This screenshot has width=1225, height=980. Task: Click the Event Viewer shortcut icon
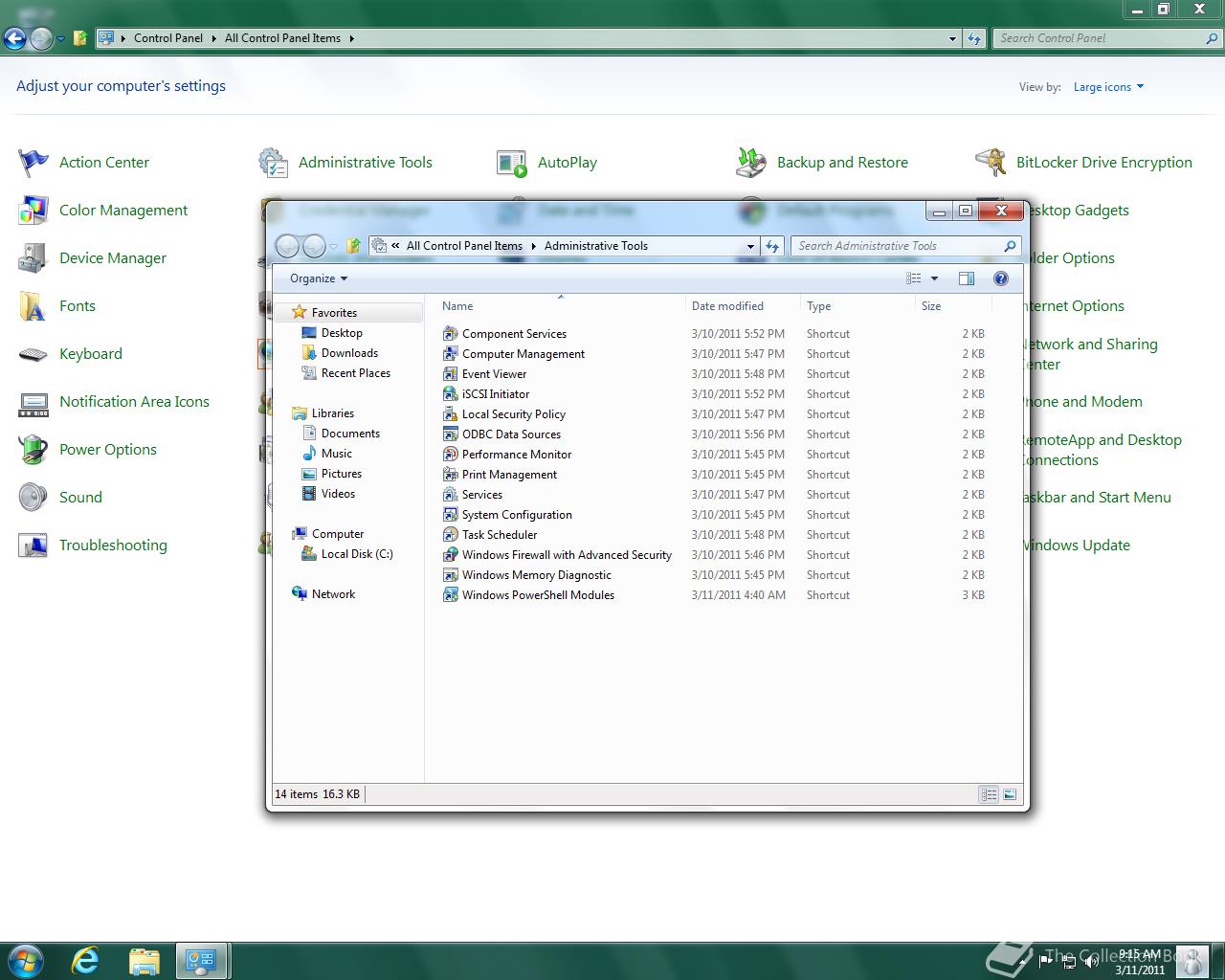[450, 374]
